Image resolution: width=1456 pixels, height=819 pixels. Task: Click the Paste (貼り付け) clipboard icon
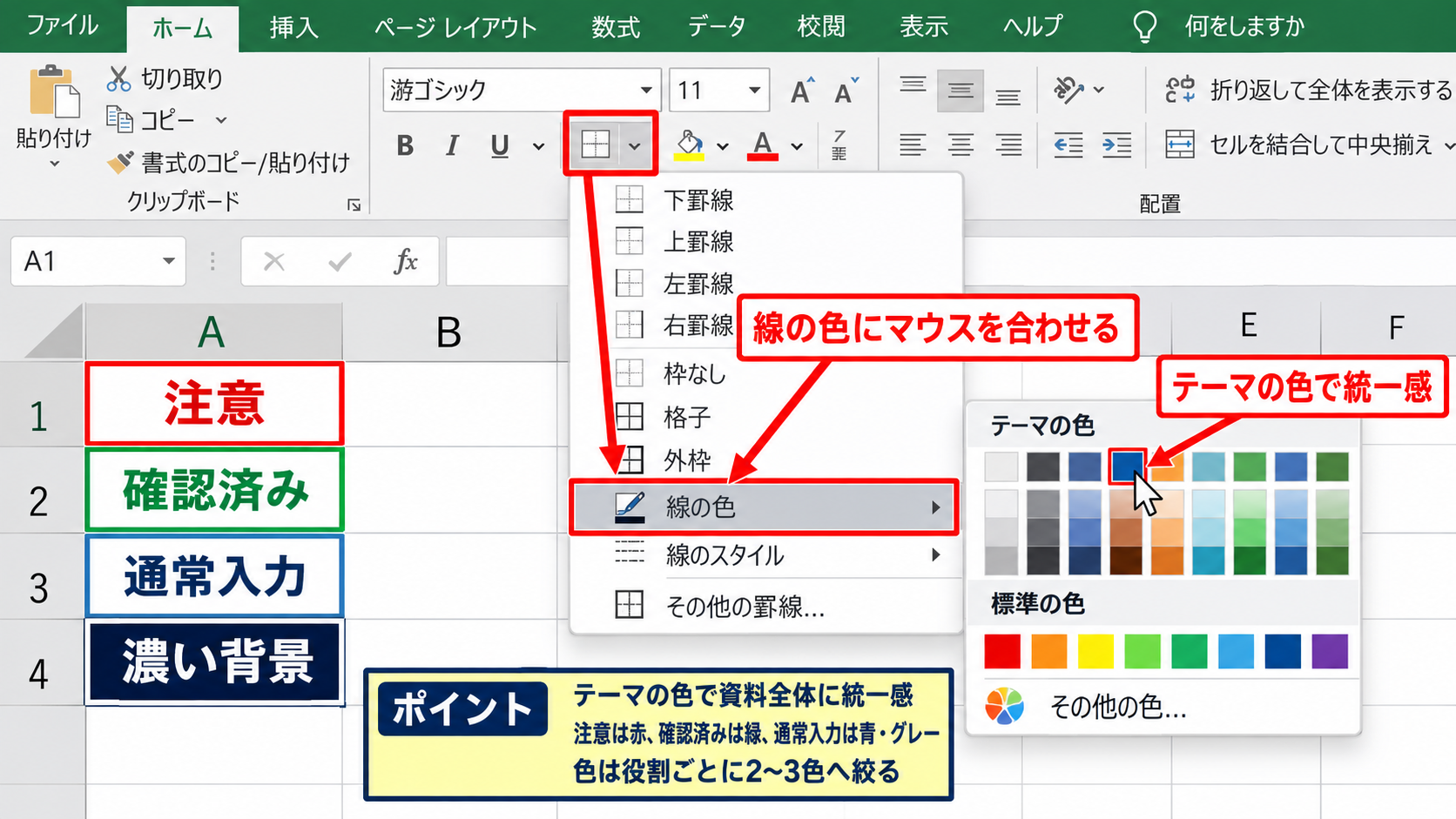54,91
